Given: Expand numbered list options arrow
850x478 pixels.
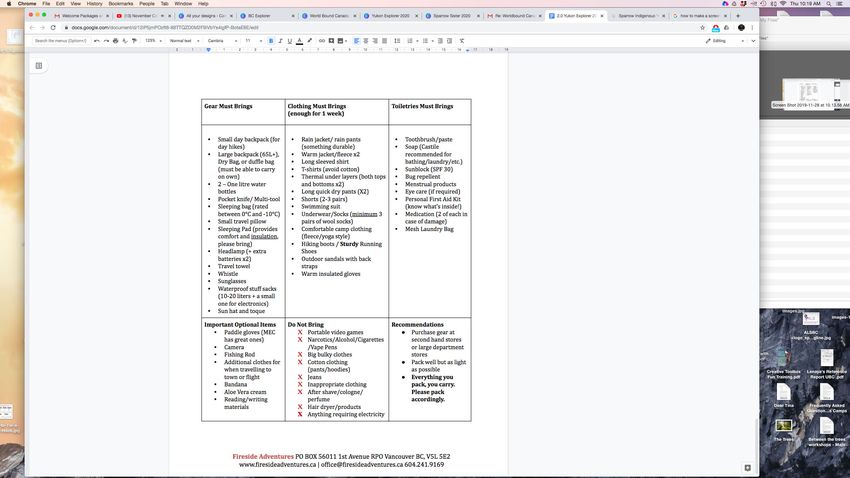Looking at the screenshot, I should [x=417, y=41].
